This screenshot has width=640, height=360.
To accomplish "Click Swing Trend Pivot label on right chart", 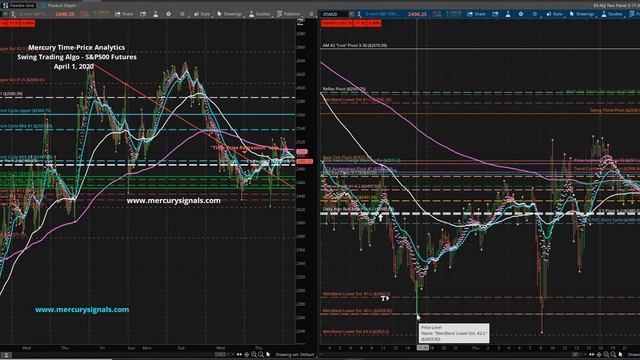I will click(x=614, y=110).
